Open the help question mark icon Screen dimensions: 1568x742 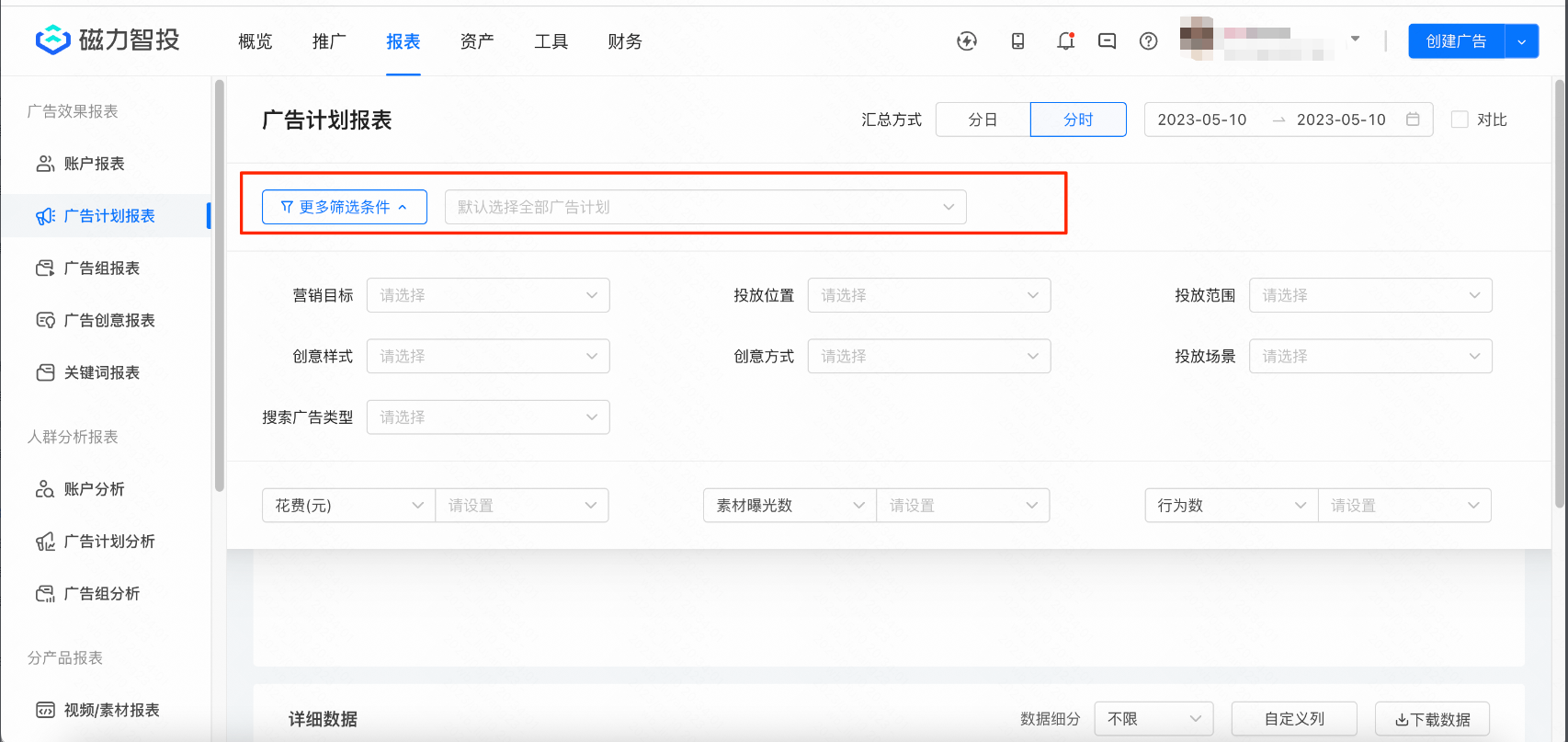pos(1149,40)
